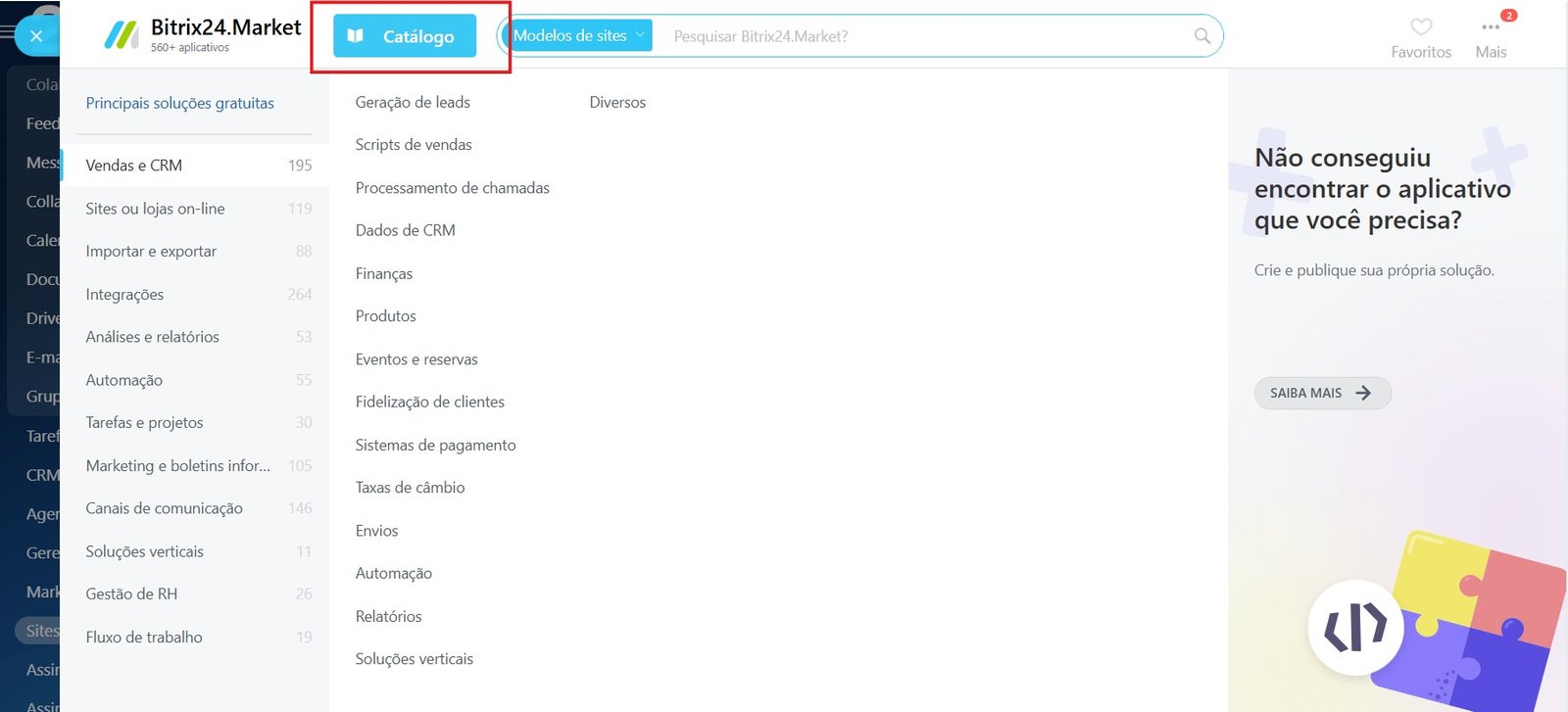Close the Market slider with X button
Image resolution: width=1568 pixels, height=712 pixels.
(x=36, y=36)
